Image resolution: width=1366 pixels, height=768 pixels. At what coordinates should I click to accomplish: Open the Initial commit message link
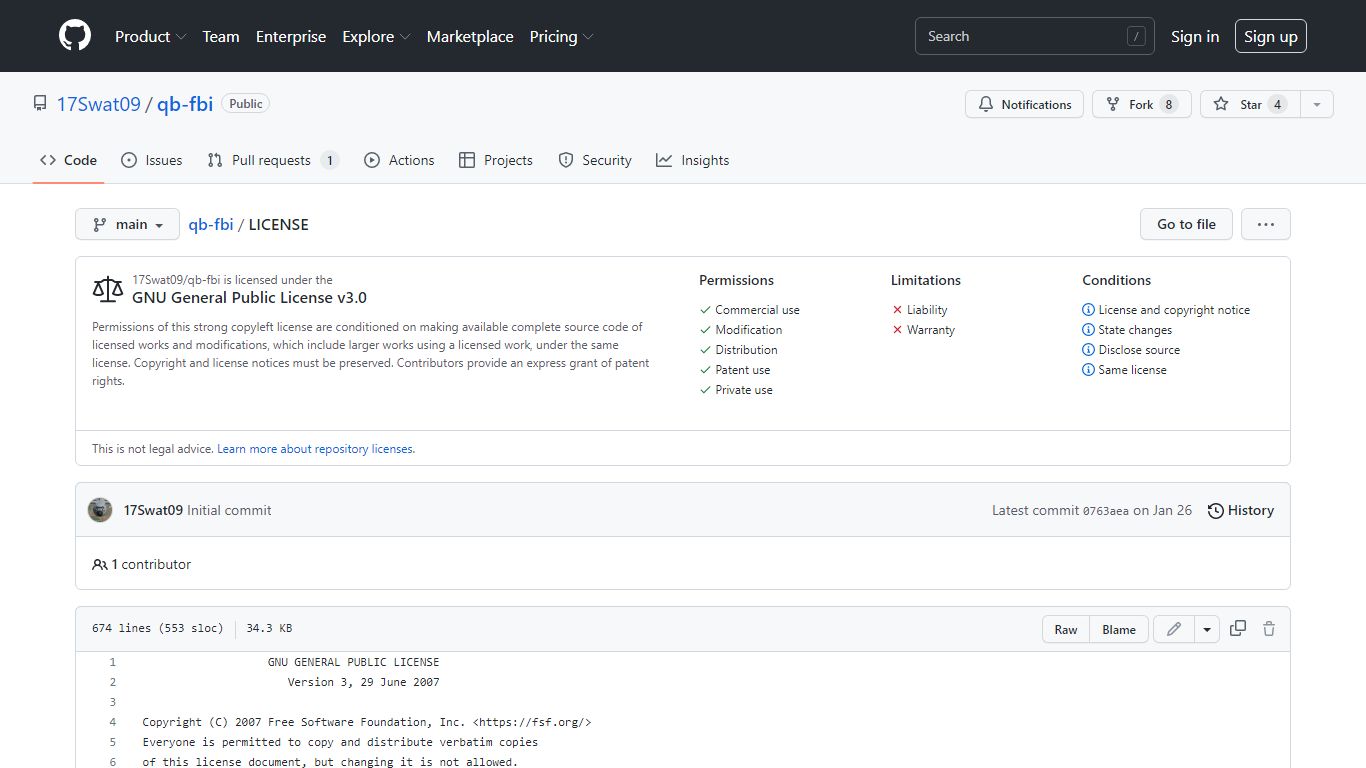[229, 510]
